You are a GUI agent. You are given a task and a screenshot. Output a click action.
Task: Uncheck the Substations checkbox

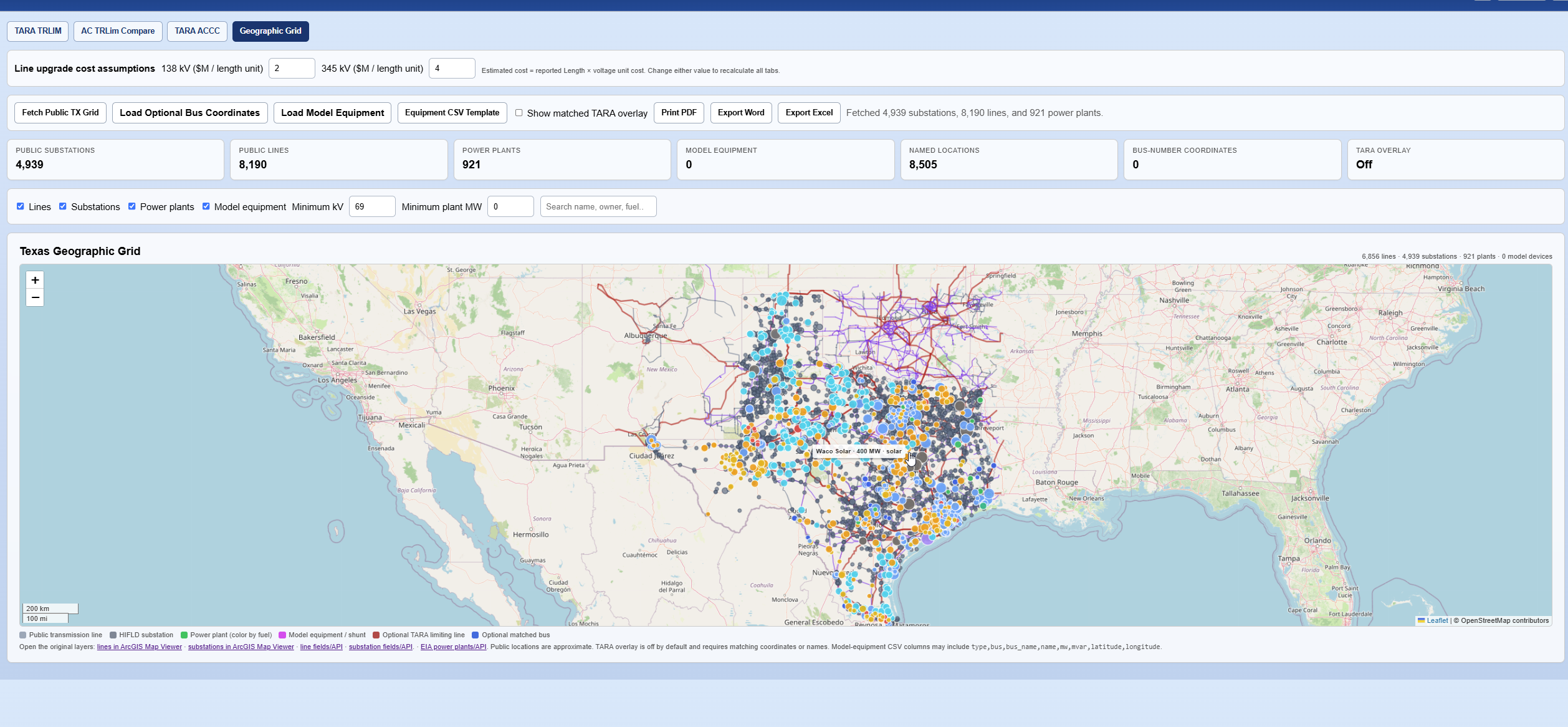[x=63, y=206]
